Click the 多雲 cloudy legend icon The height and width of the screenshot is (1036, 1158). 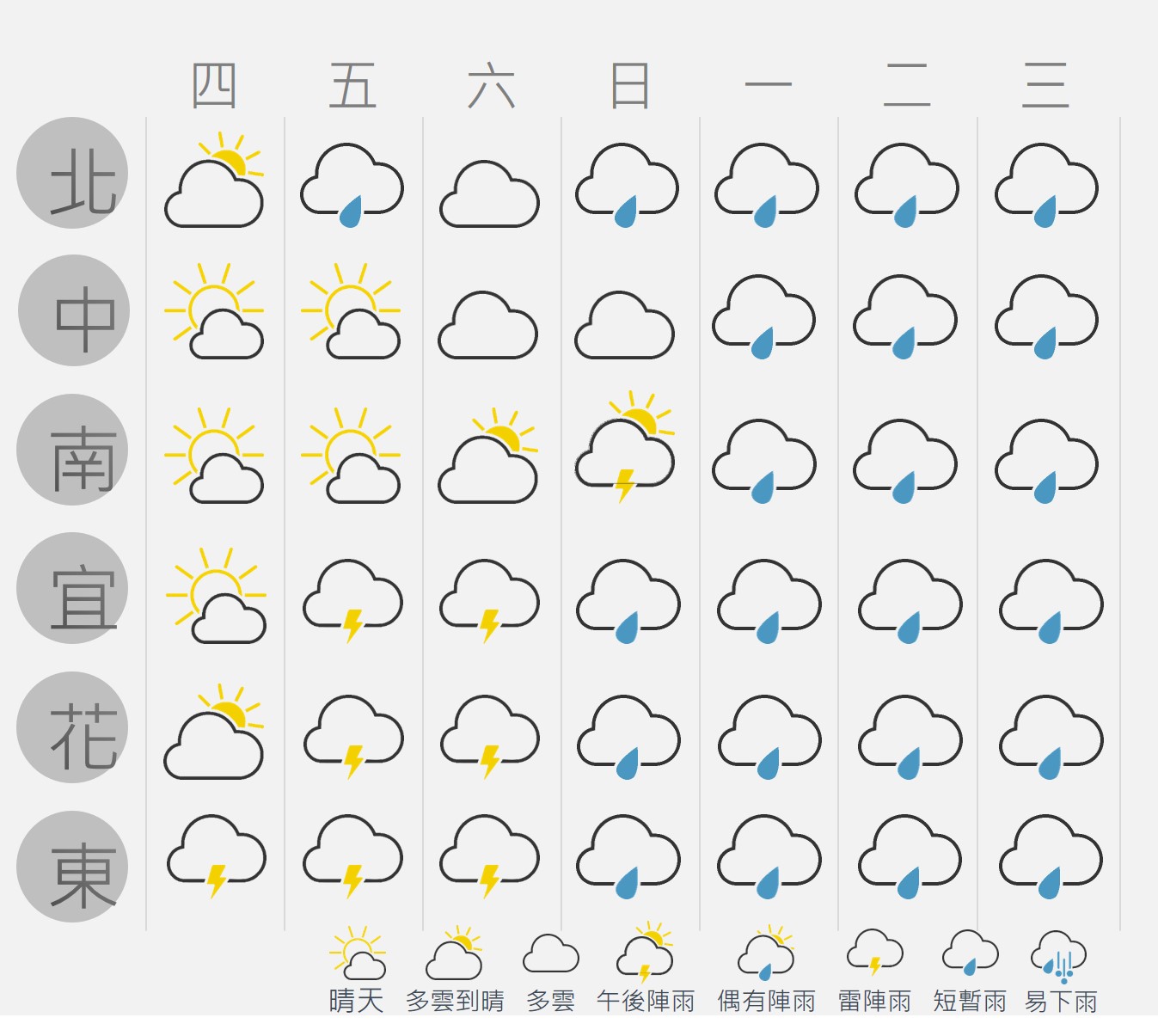click(550, 953)
